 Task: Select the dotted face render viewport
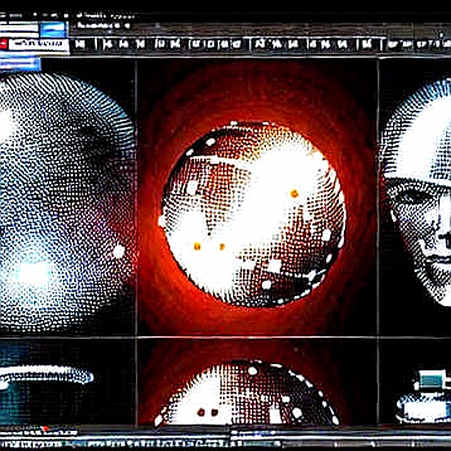click(x=415, y=197)
